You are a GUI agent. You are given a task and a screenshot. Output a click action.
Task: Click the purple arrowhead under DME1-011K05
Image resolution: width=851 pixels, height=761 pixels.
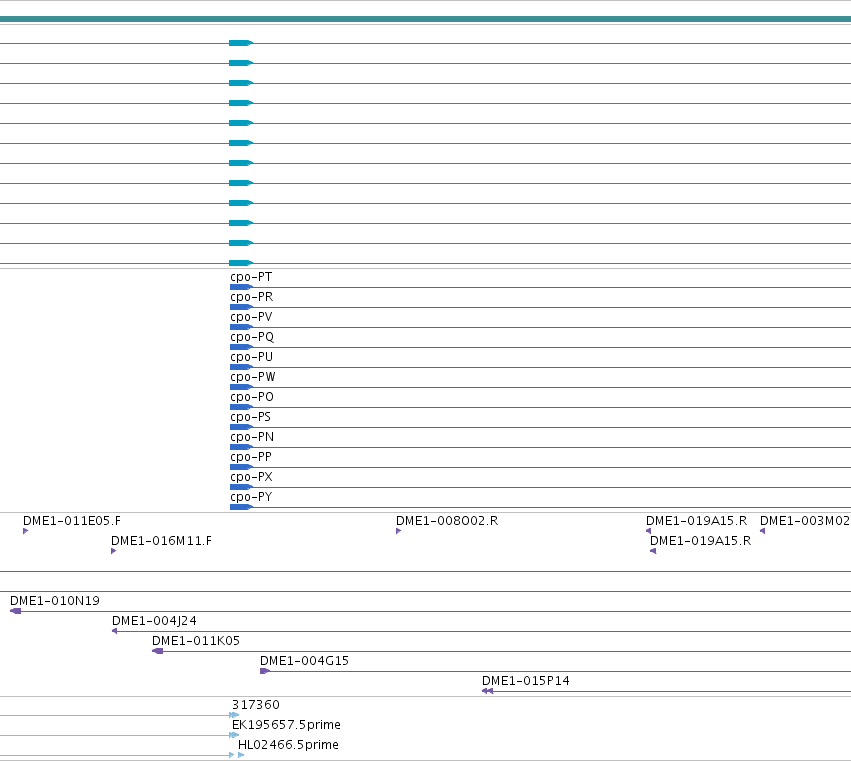click(x=157, y=651)
